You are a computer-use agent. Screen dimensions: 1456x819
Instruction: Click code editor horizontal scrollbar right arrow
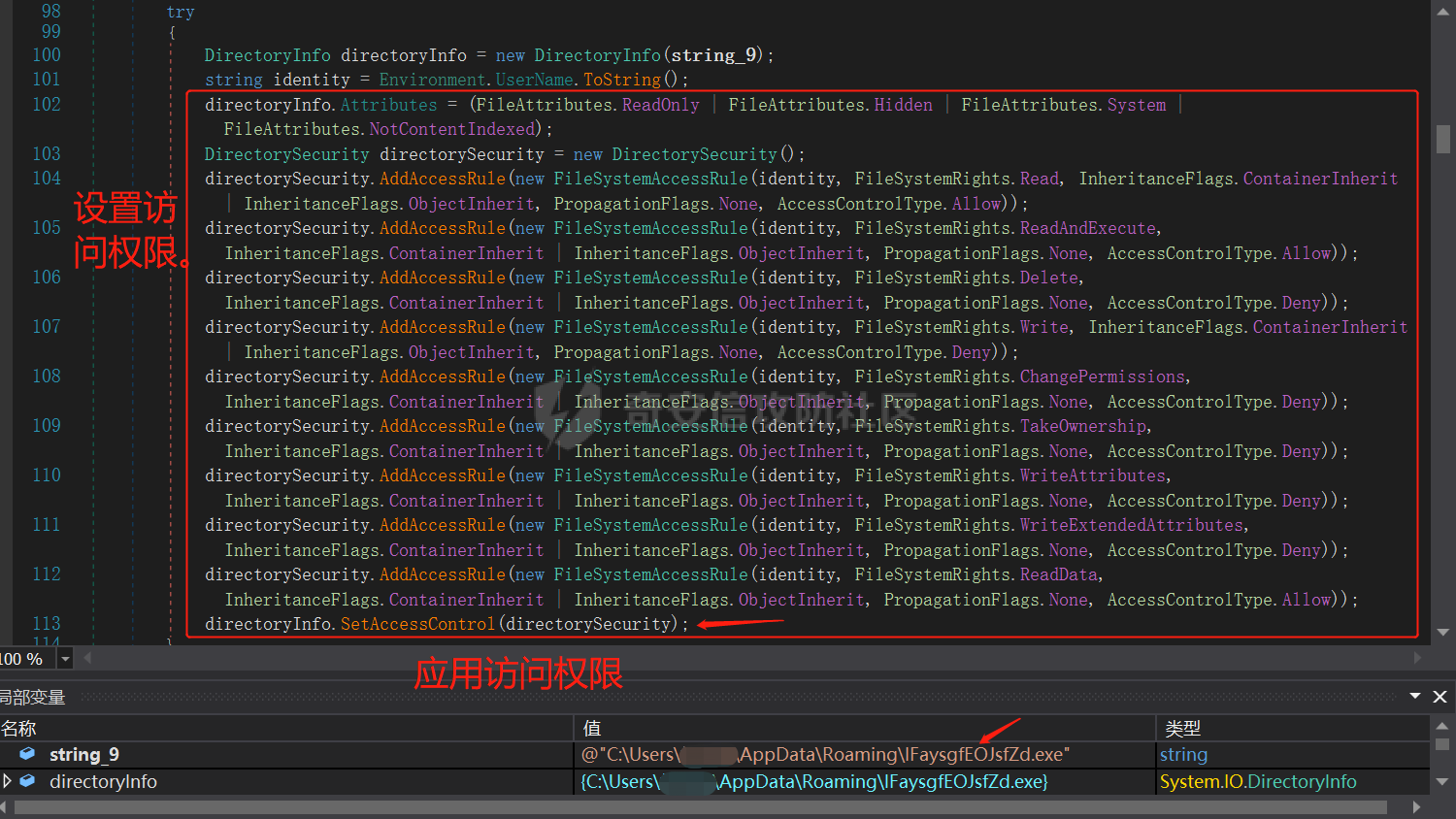click(1417, 658)
